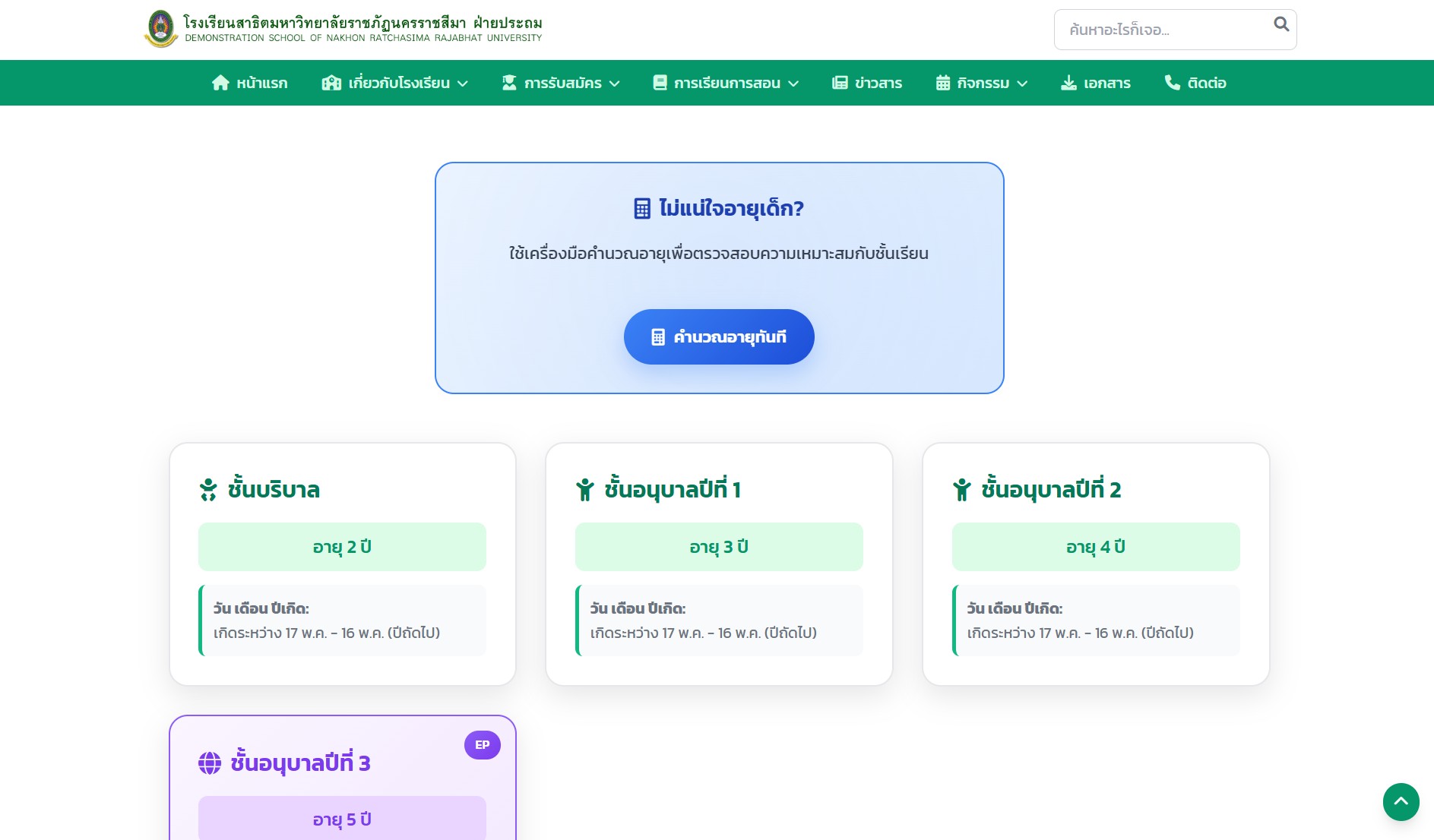This screenshot has width=1434, height=840.
Task: Expand the เกี่ยวกับโรงเรียน dropdown menu
Action: (395, 83)
